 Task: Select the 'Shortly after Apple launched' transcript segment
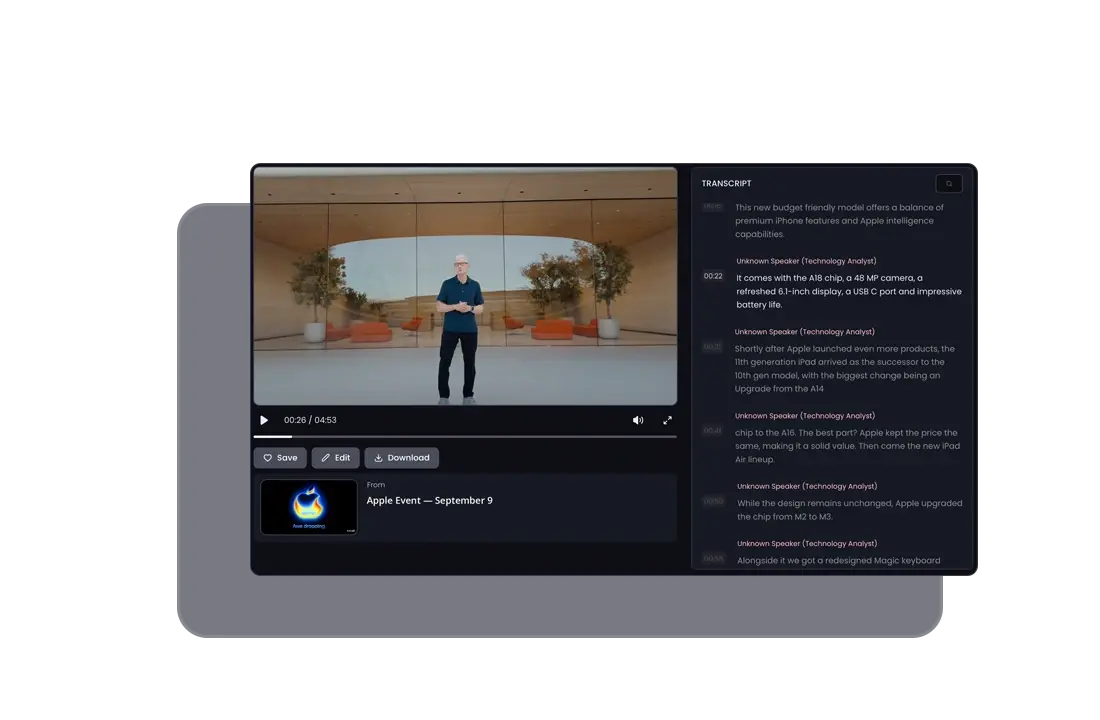coord(846,368)
